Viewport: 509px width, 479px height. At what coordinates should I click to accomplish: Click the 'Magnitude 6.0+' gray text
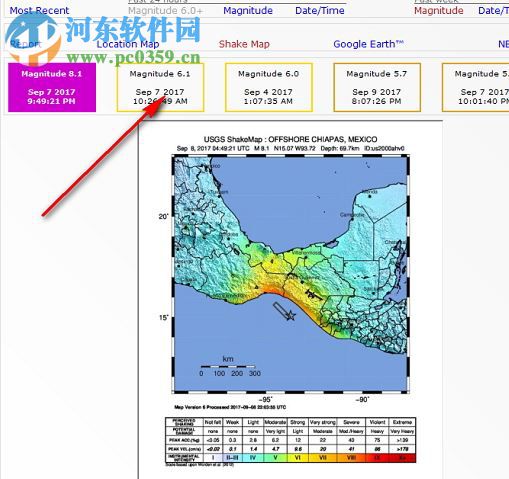[165, 10]
